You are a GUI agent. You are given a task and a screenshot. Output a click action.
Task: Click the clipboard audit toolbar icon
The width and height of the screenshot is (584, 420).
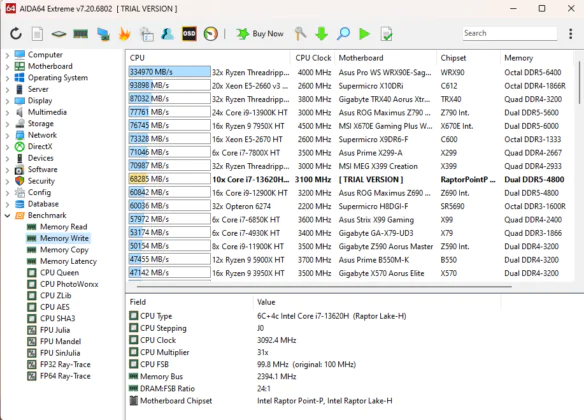pos(146,34)
